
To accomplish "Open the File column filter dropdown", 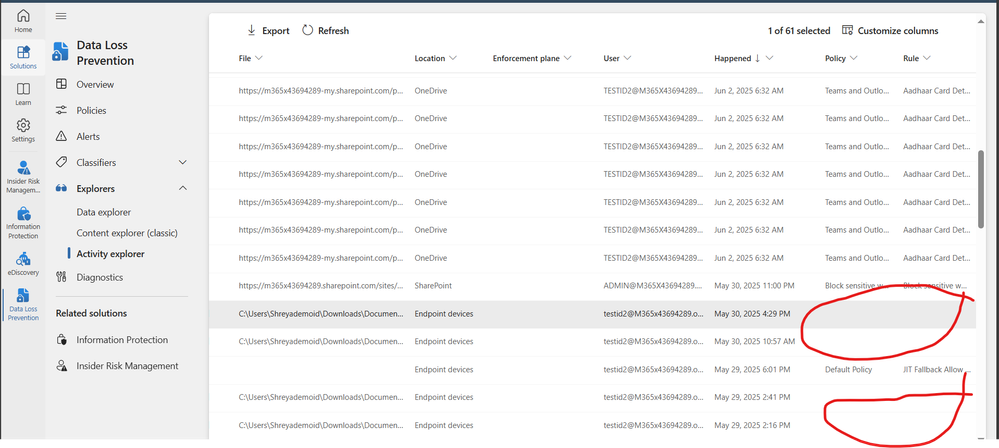I will click(259, 58).
